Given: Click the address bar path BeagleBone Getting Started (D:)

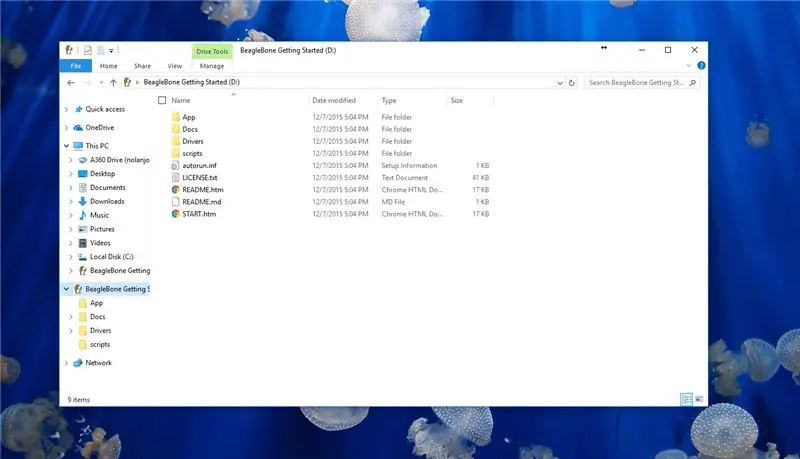Looking at the screenshot, I should (191, 82).
